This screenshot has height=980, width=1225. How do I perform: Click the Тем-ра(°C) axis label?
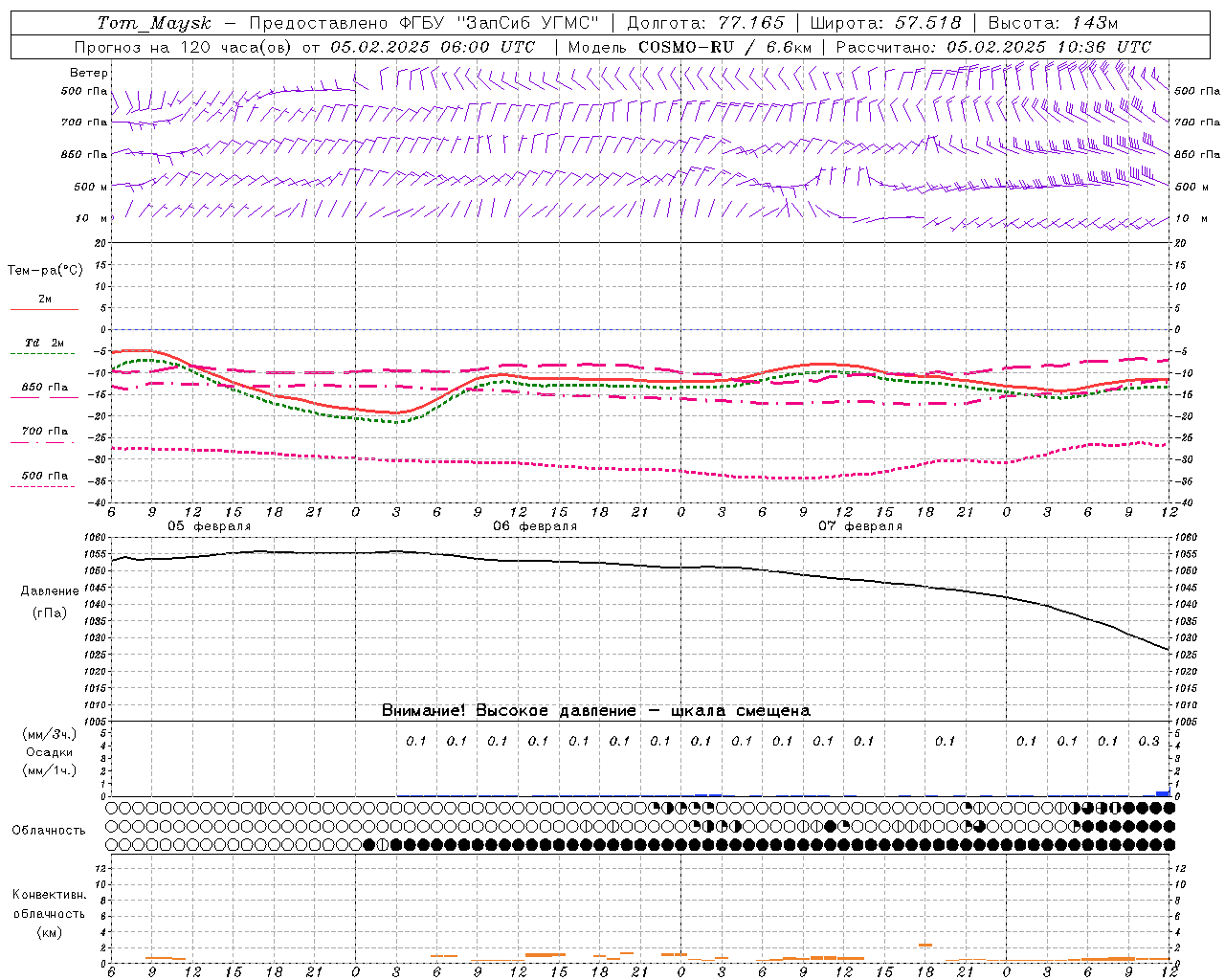(45, 271)
